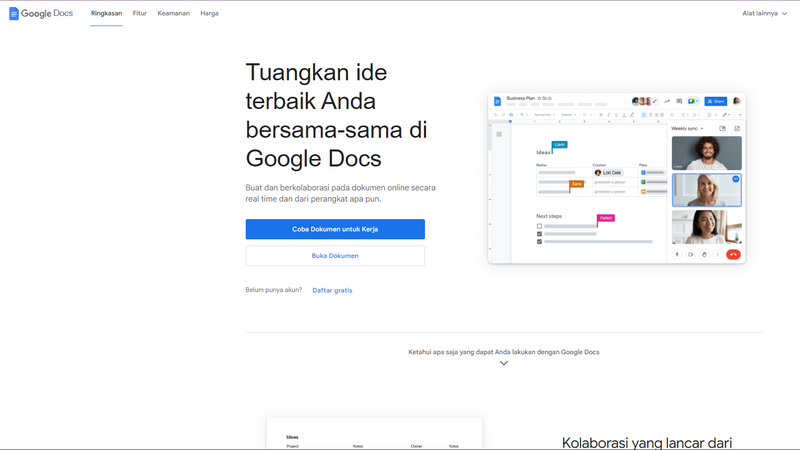Click the underline icon in illustration toolbar
Viewport: 800px width, 450px height.
point(616,115)
